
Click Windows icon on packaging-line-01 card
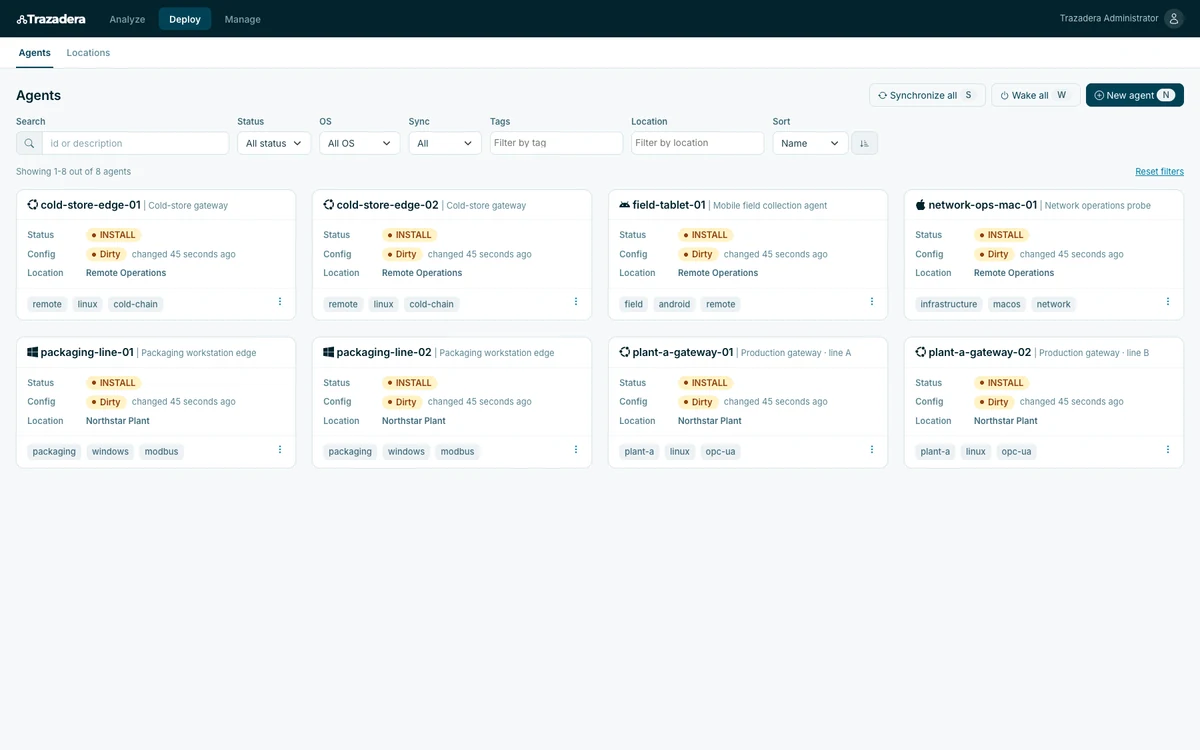pyautogui.click(x=33, y=352)
